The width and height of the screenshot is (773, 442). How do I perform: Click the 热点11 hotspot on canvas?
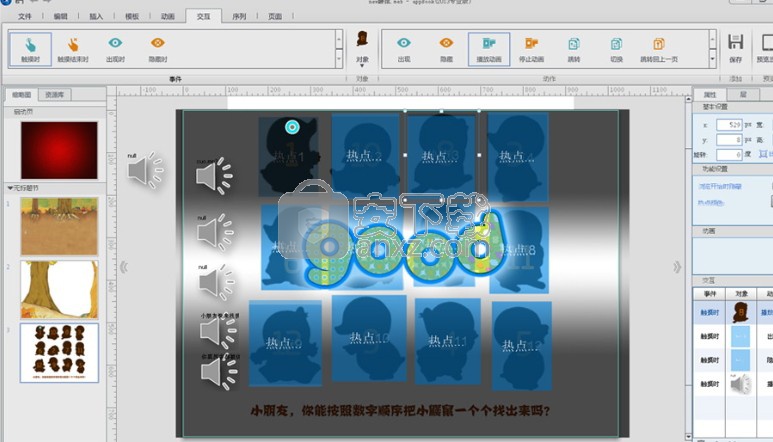(448, 341)
